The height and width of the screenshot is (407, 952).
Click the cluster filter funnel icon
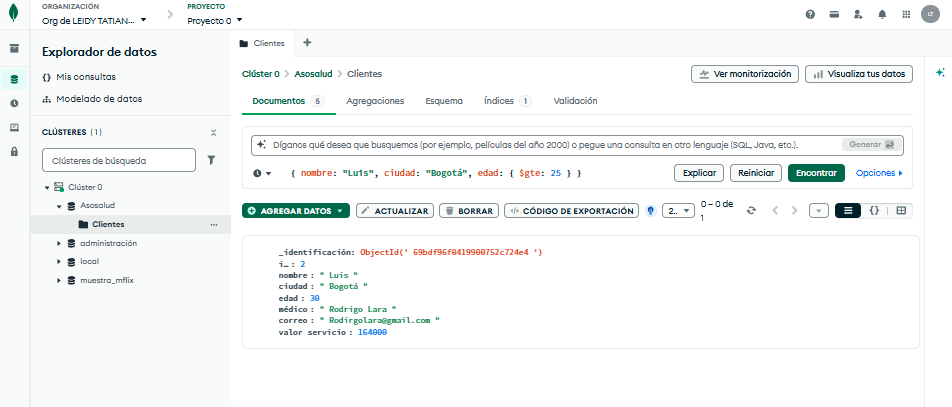coord(211,159)
